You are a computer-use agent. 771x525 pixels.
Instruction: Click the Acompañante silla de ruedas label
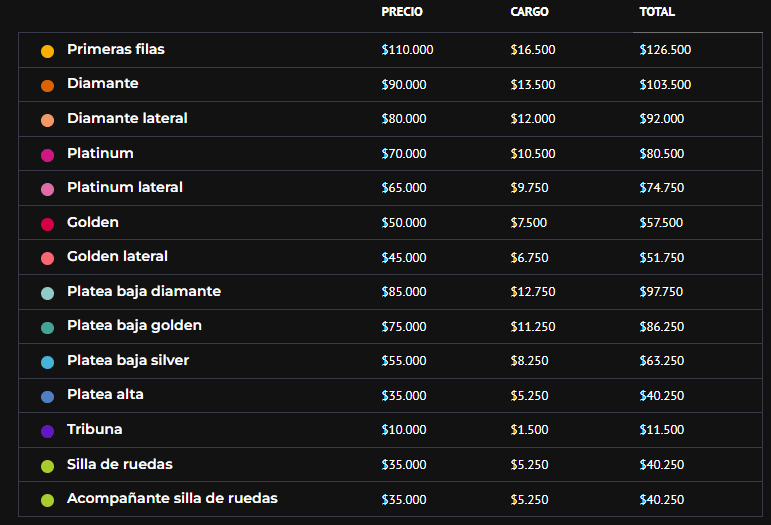coord(172,498)
